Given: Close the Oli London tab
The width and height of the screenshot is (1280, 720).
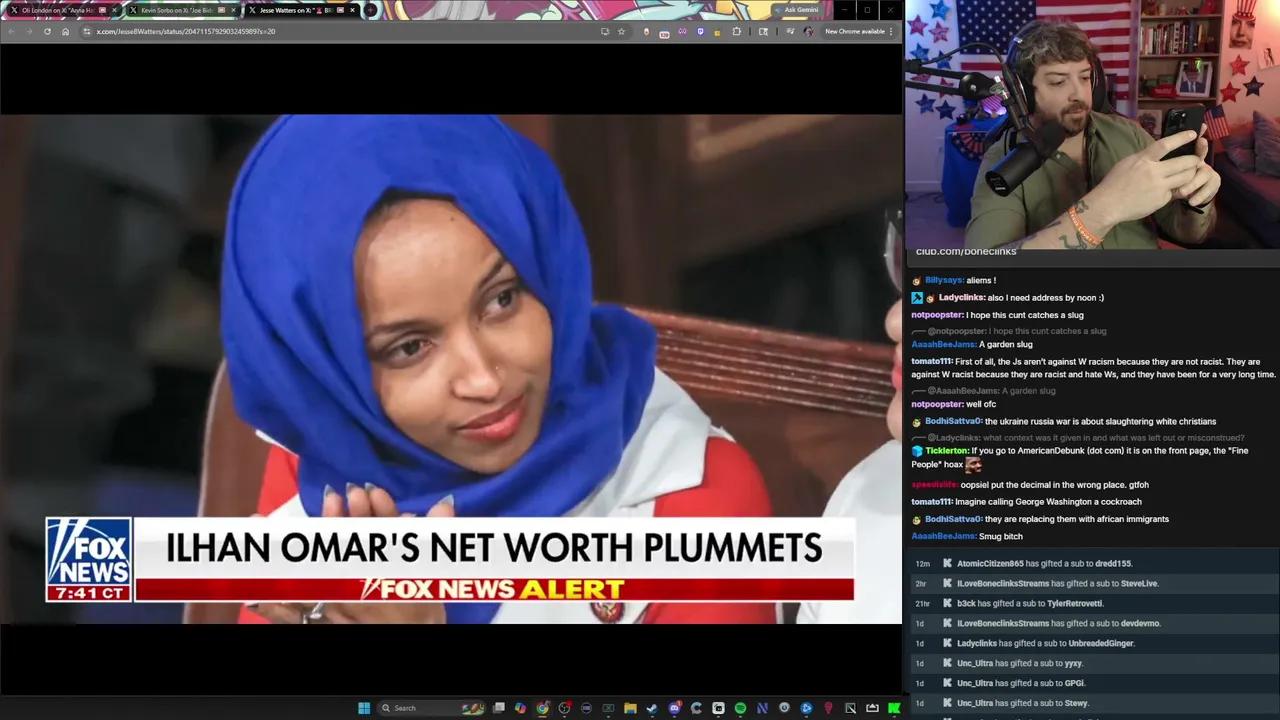Looking at the screenshot, I should (x=115, y=10).
